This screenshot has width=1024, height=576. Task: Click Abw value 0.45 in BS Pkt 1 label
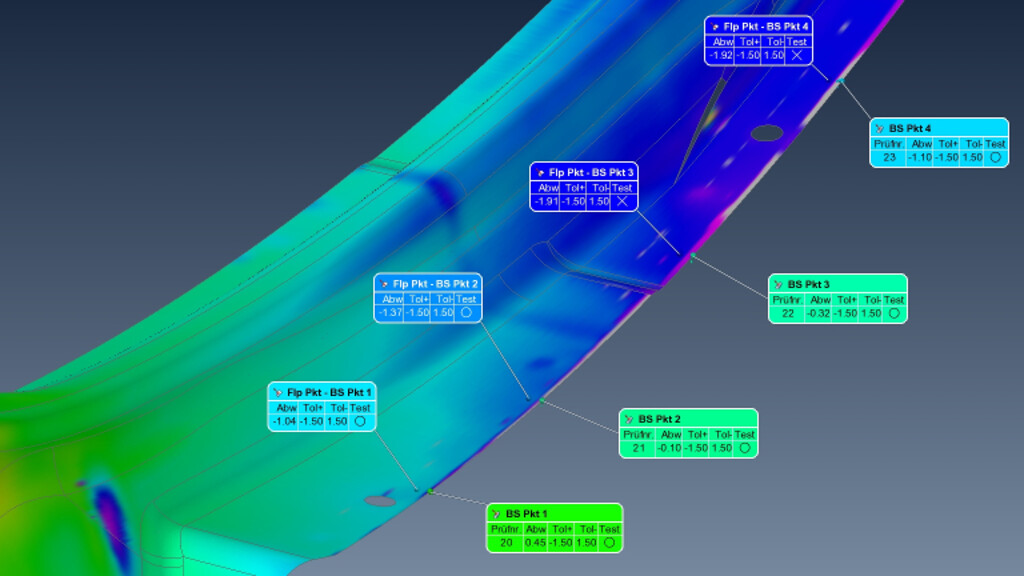click(x=535, y=543)
